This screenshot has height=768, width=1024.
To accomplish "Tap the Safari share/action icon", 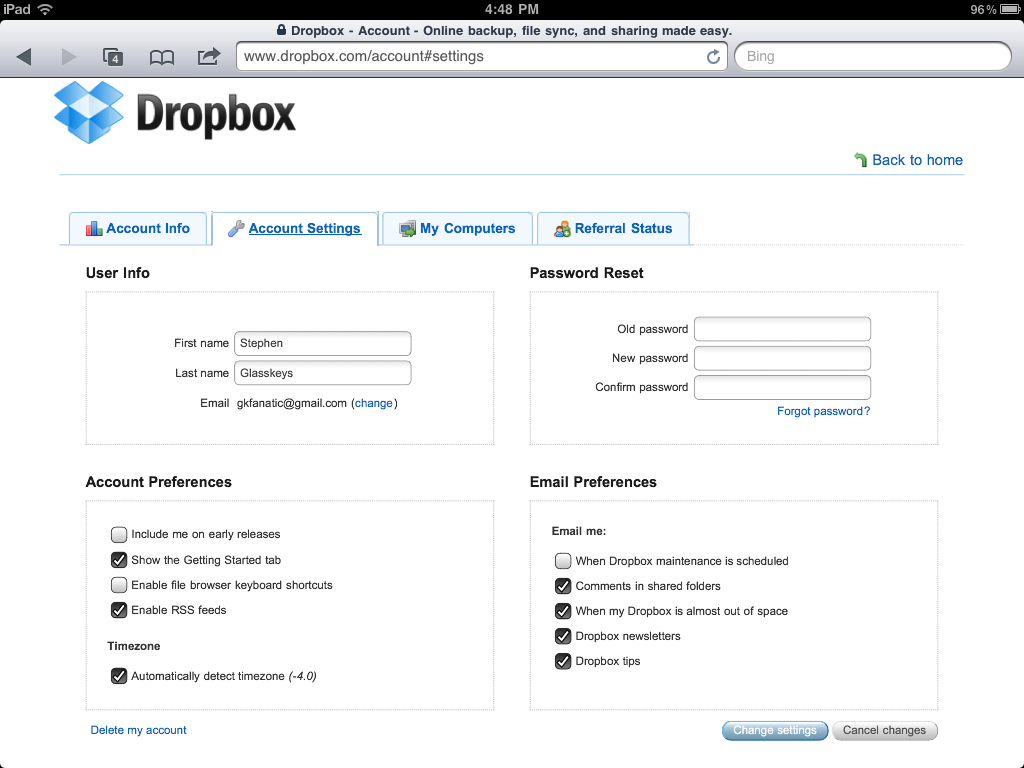I will (x=208, y=57).
